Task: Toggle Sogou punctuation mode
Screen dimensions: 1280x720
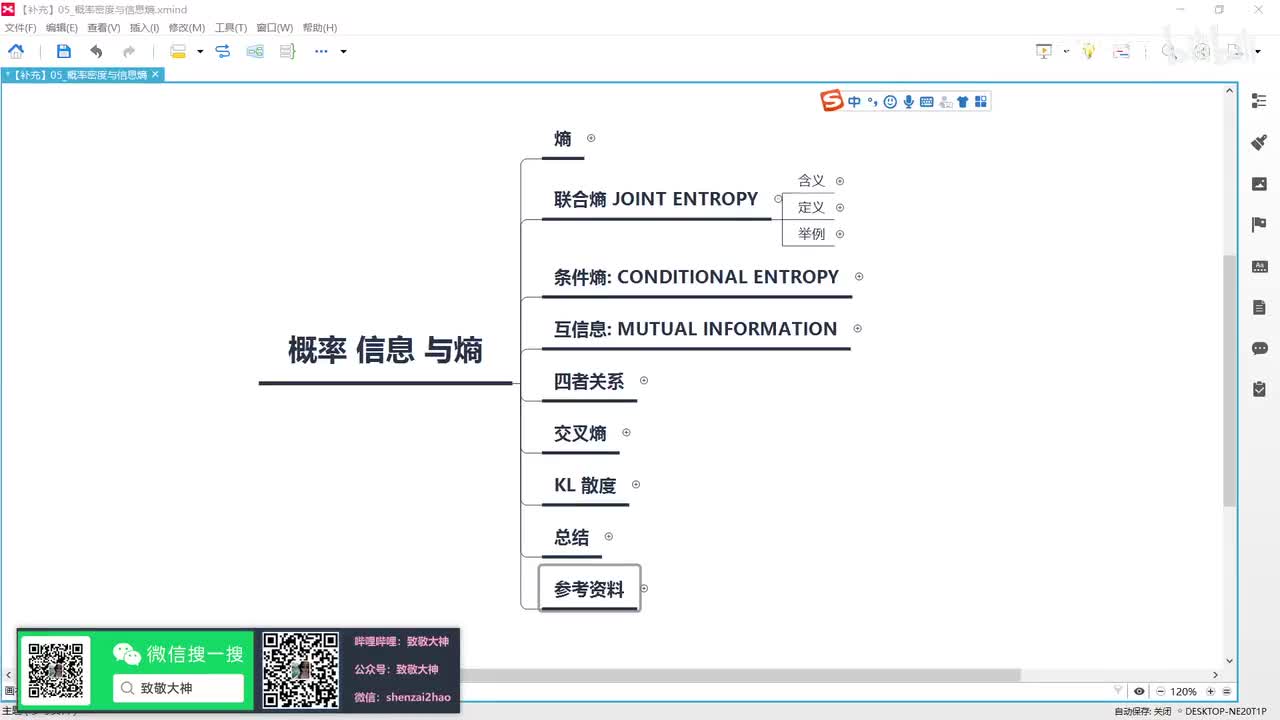Action: [x=872, y=101]
